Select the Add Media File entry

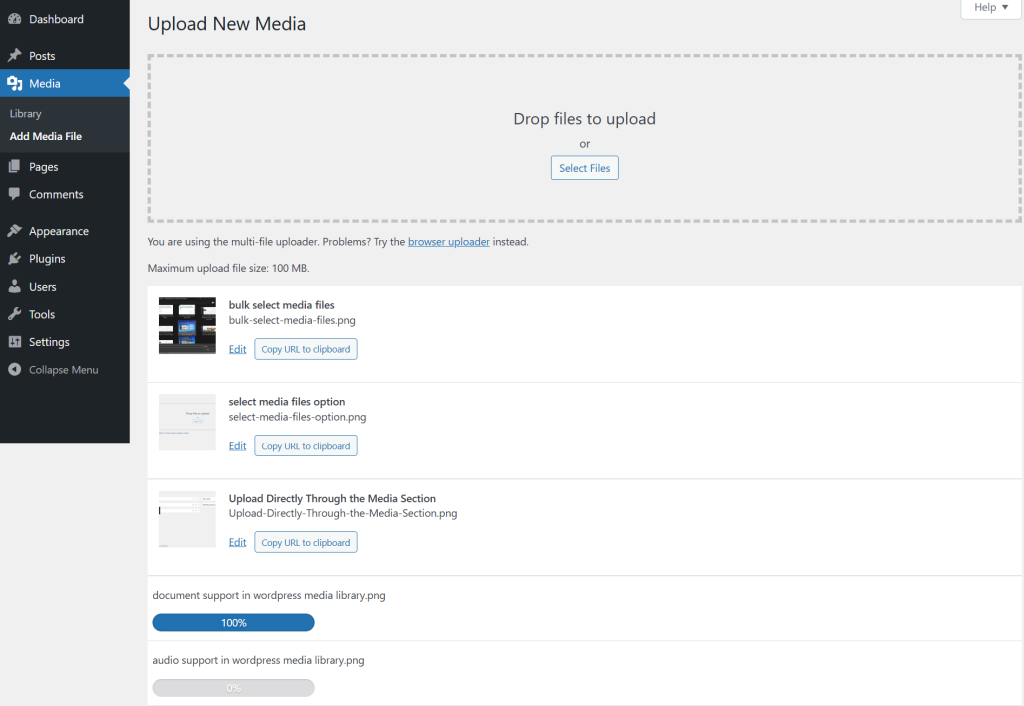tap(48, 135)
